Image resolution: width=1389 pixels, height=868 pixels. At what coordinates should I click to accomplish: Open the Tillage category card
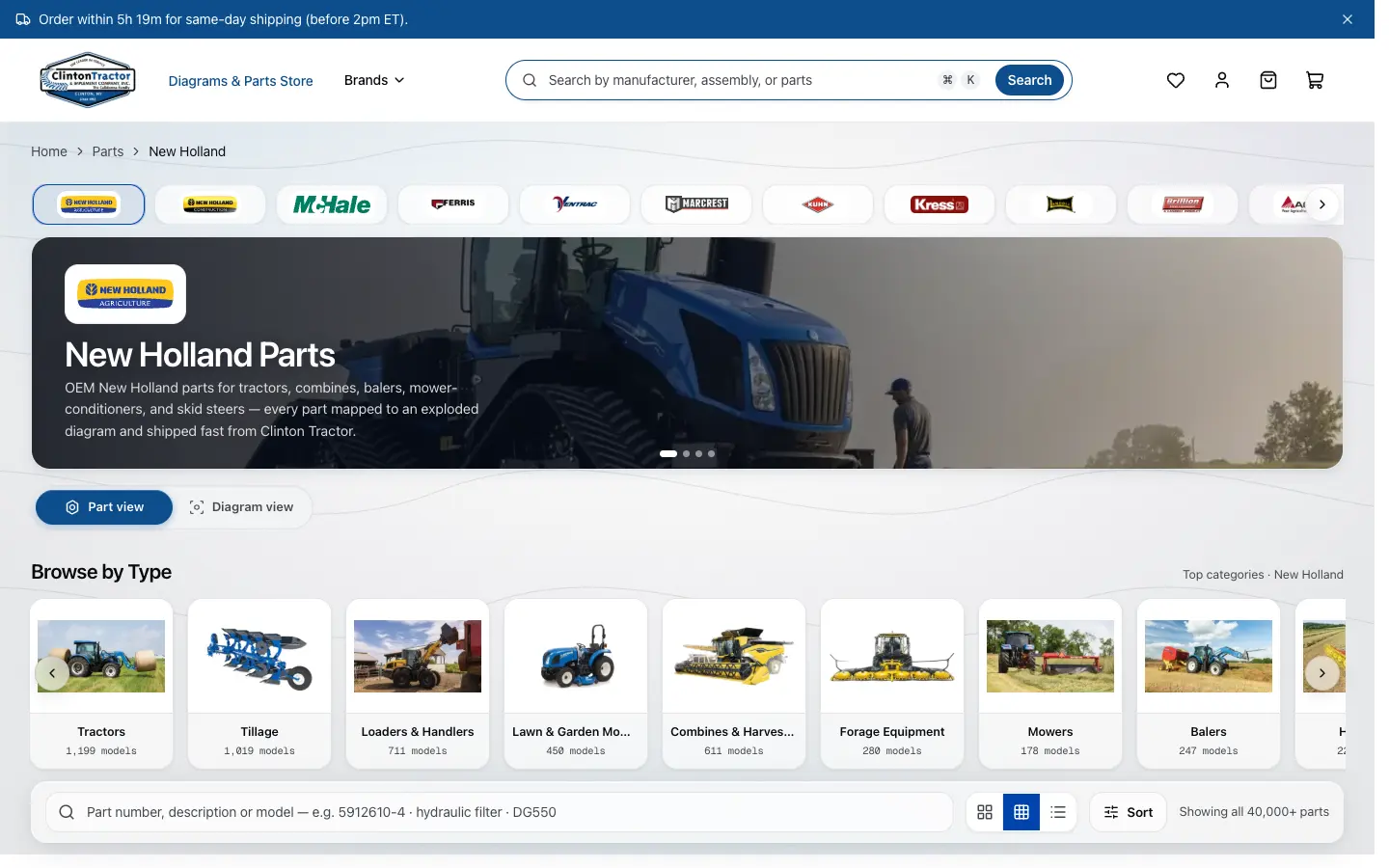[259, 684]
